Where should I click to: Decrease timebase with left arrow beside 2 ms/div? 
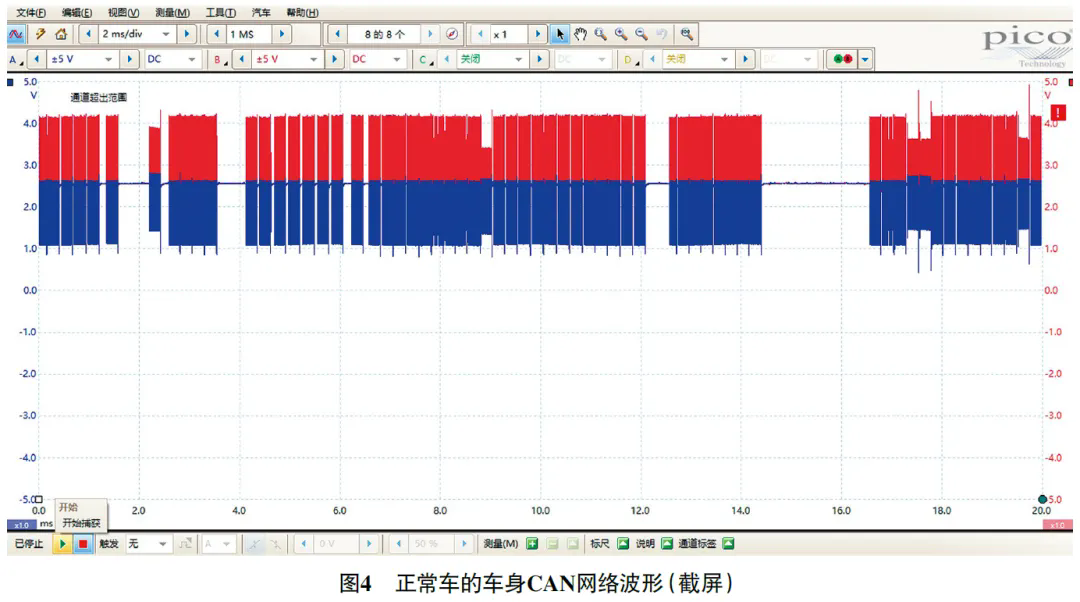pyautogui.click(x=88, y=34)
